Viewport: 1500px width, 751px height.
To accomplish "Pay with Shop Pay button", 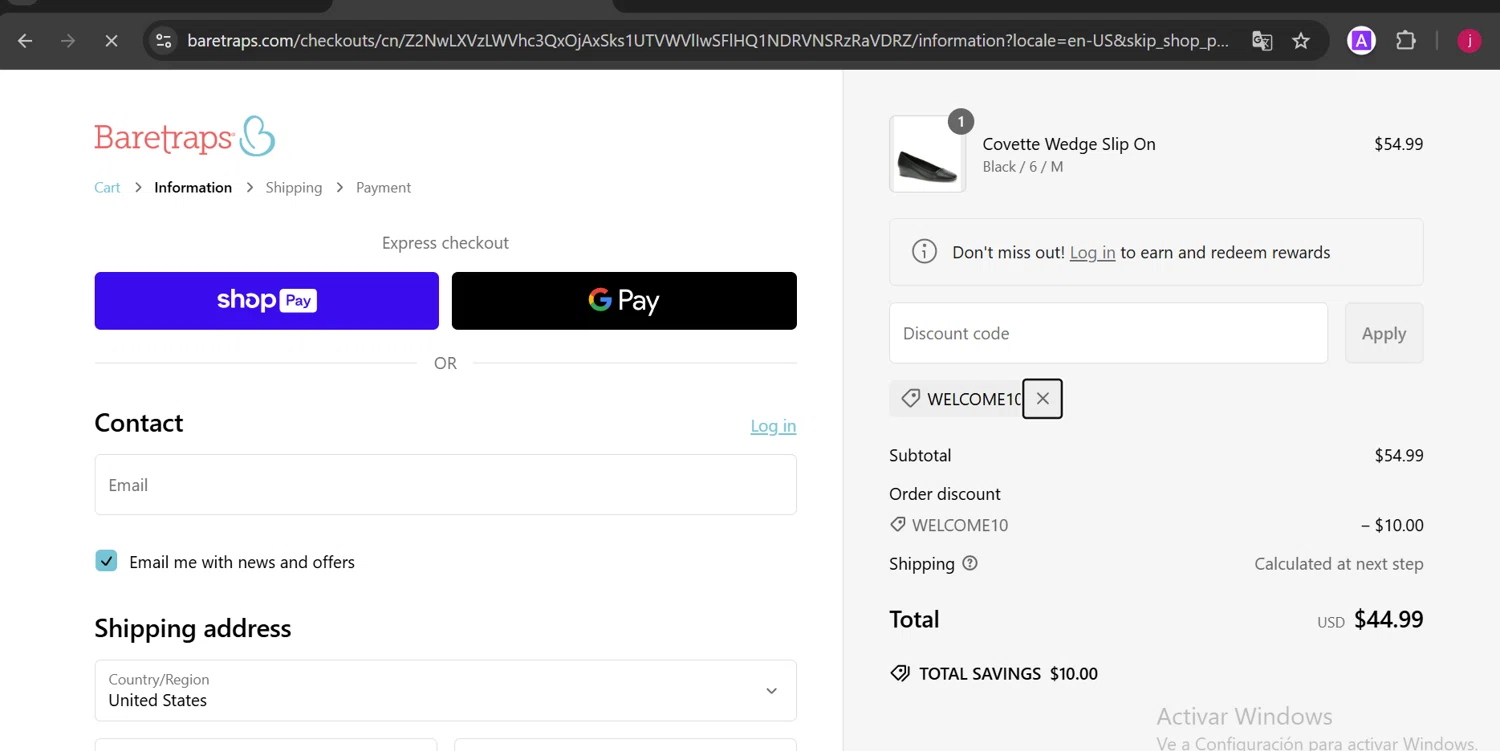I will tap(267, 301).
